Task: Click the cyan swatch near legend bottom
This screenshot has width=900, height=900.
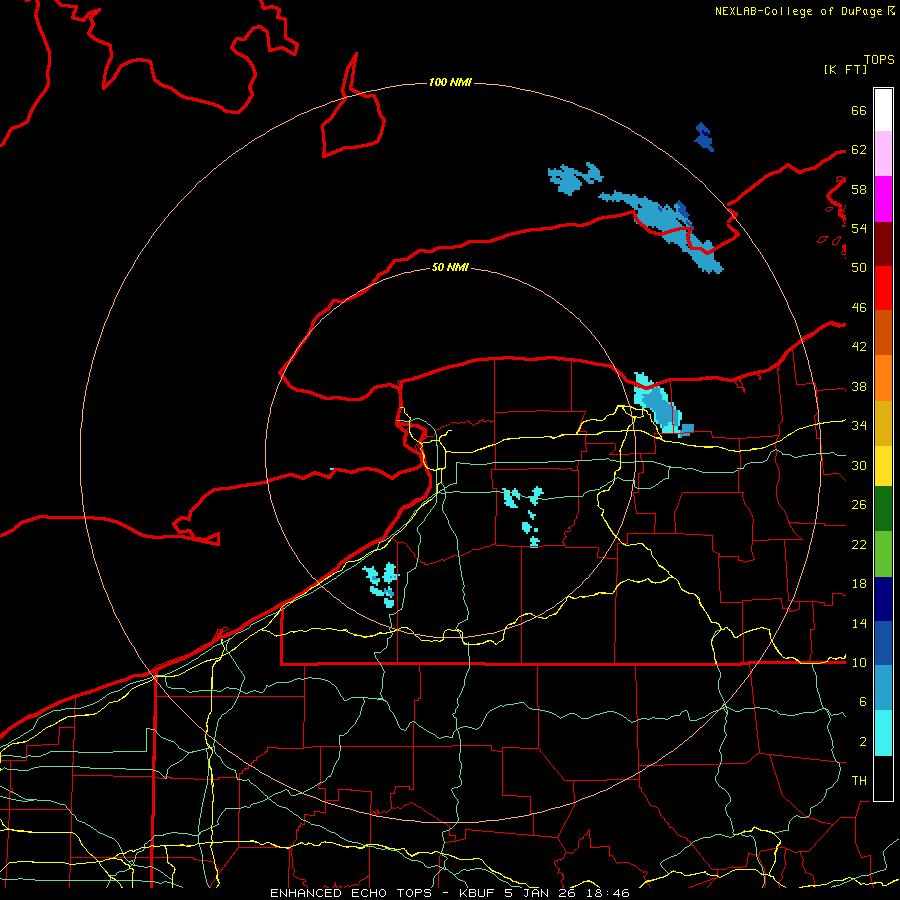Action: point(883,733)
